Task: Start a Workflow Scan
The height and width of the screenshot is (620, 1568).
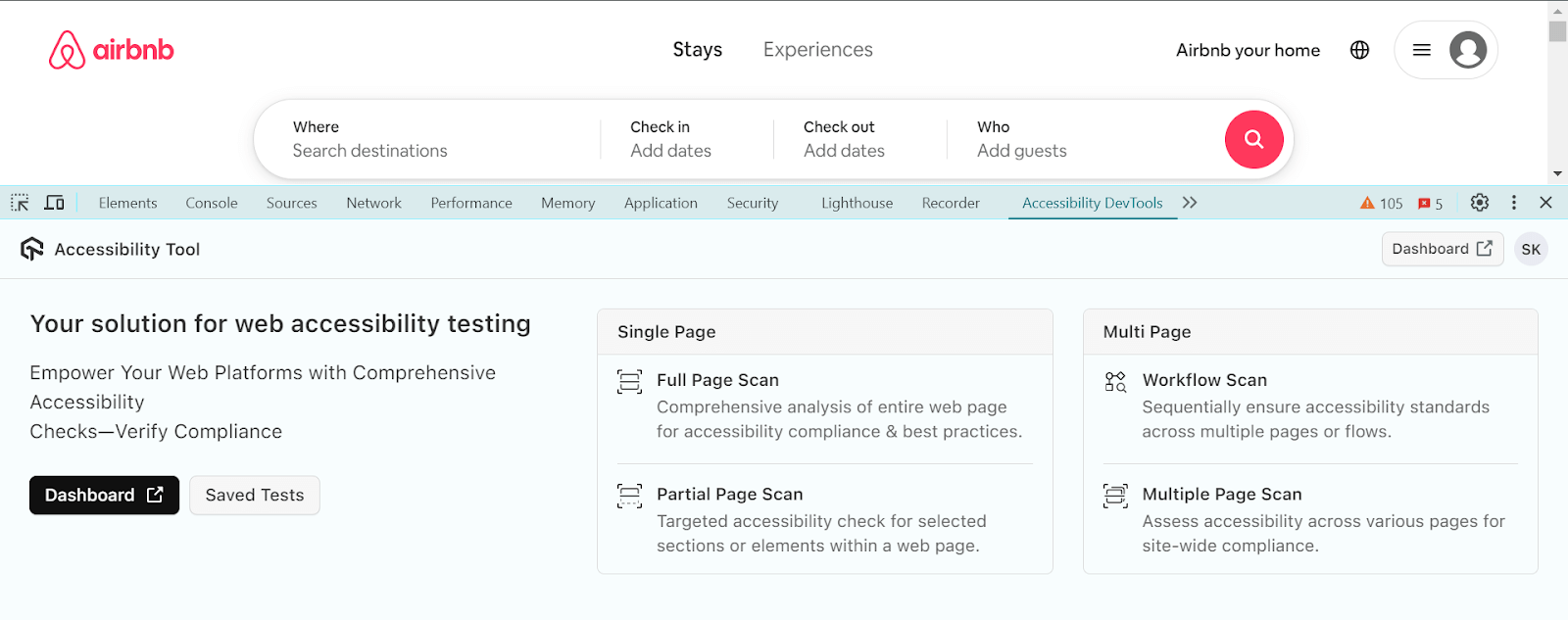Action: tap(1310, 405)
